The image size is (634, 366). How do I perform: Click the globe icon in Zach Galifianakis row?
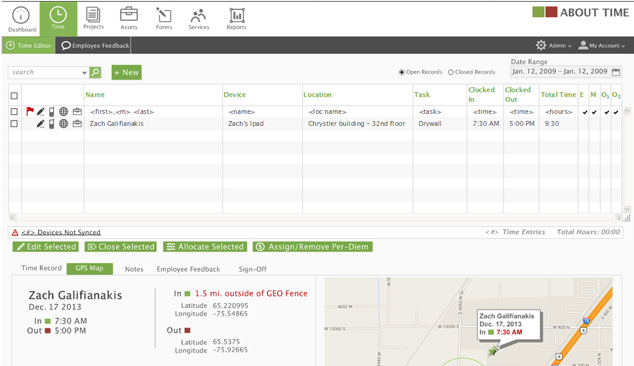click(x=63, y=123)
